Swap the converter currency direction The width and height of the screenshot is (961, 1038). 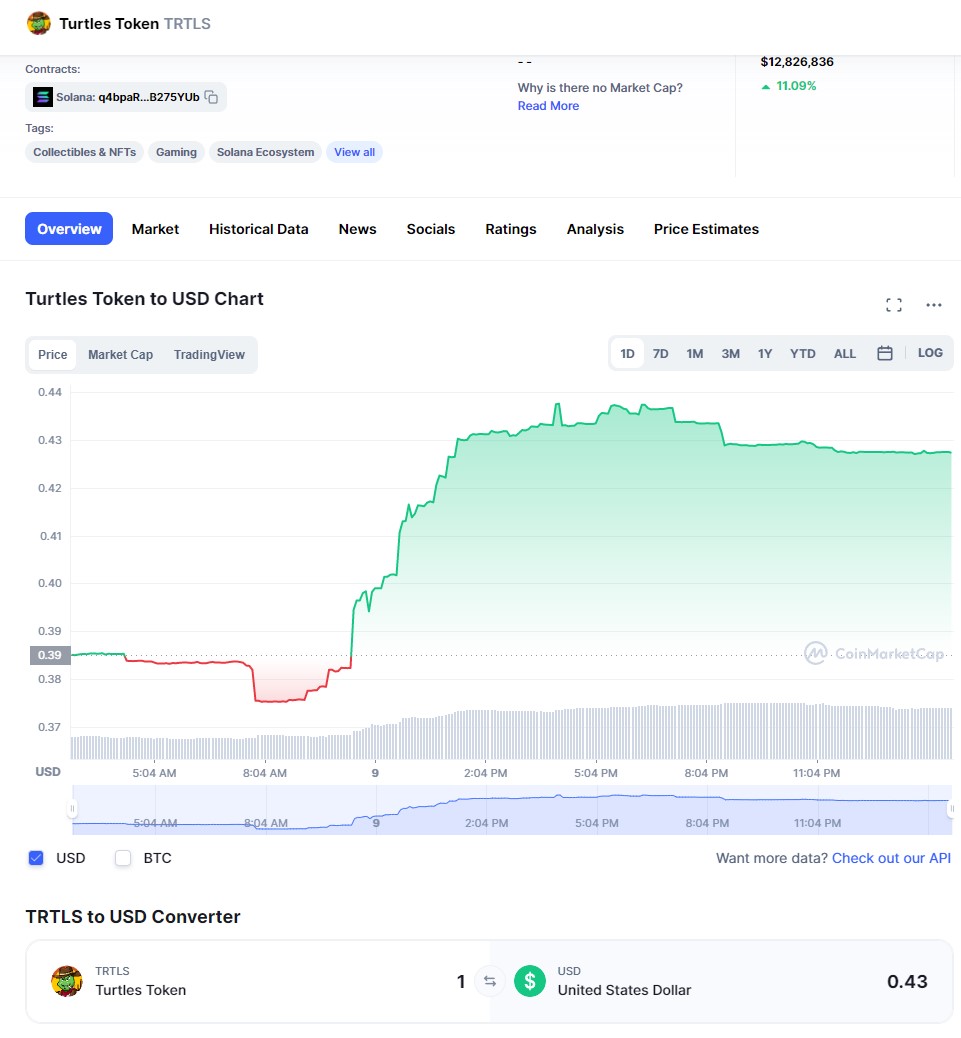[x=490, y=981]
